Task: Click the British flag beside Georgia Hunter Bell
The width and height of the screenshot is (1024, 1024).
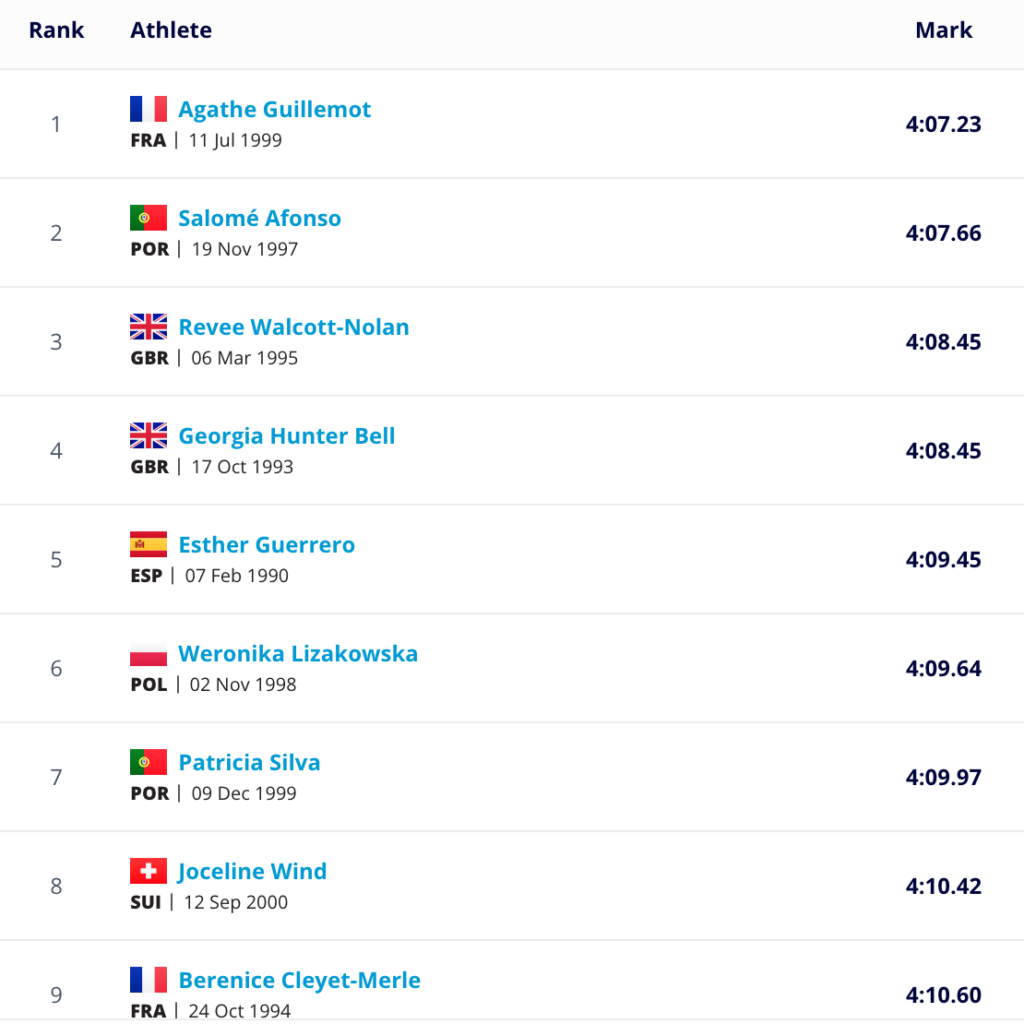Action: coord(148,436)
